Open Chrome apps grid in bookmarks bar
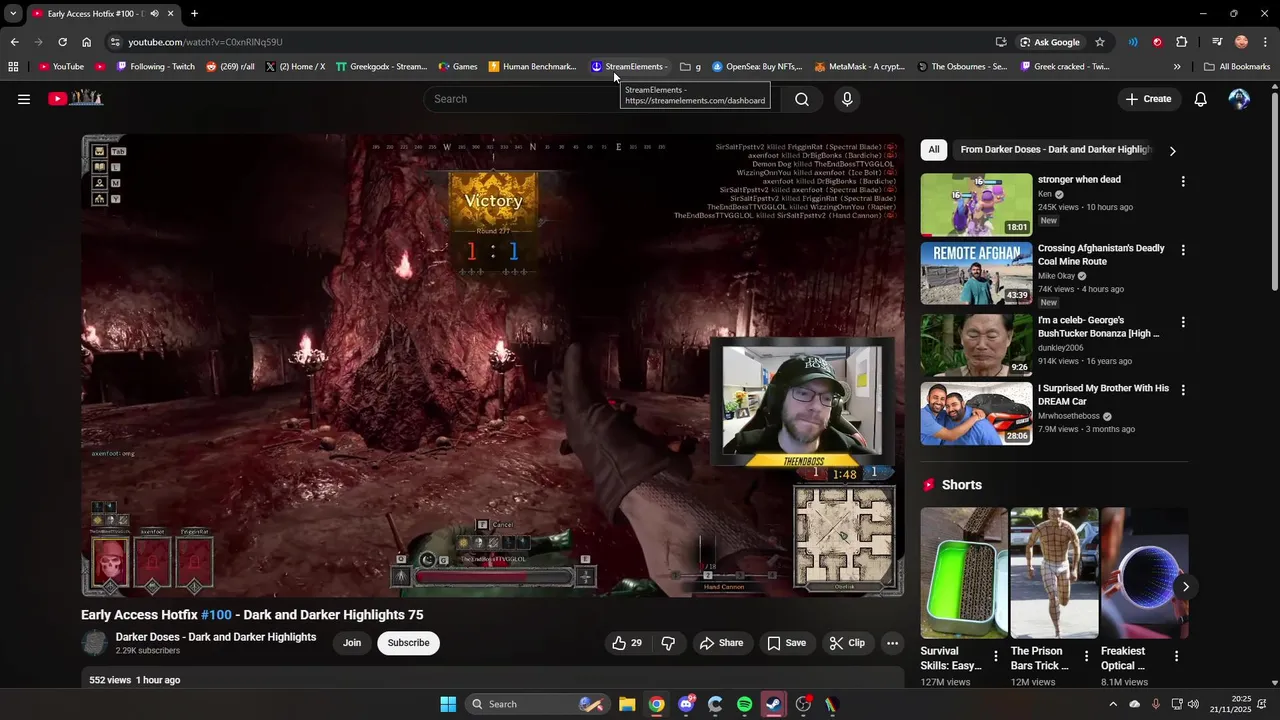 (13, 67)
